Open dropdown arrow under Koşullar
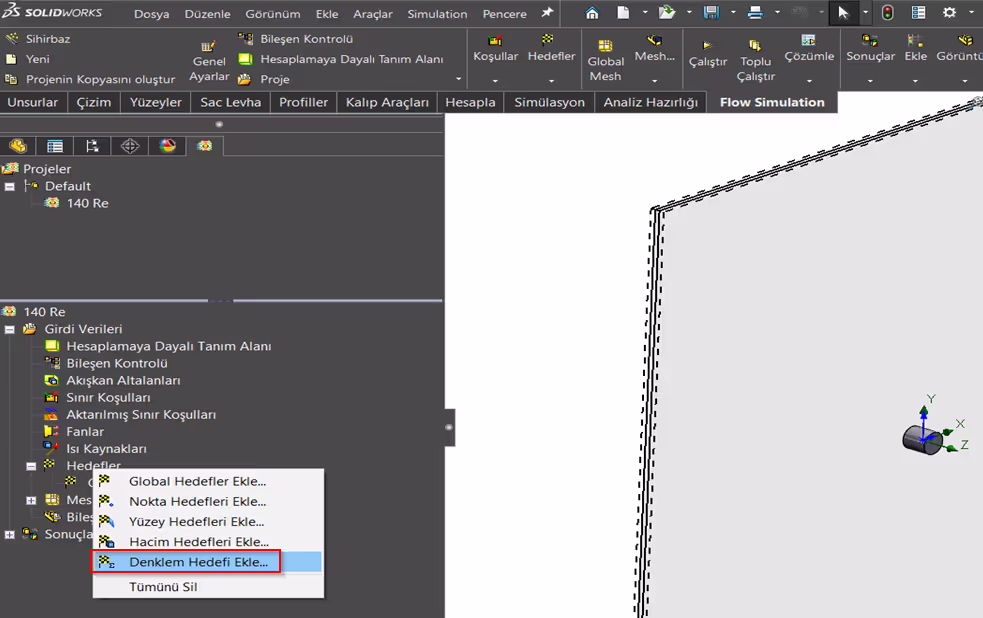Viewport: 983px width, 618px height. (x=495, y=81)
